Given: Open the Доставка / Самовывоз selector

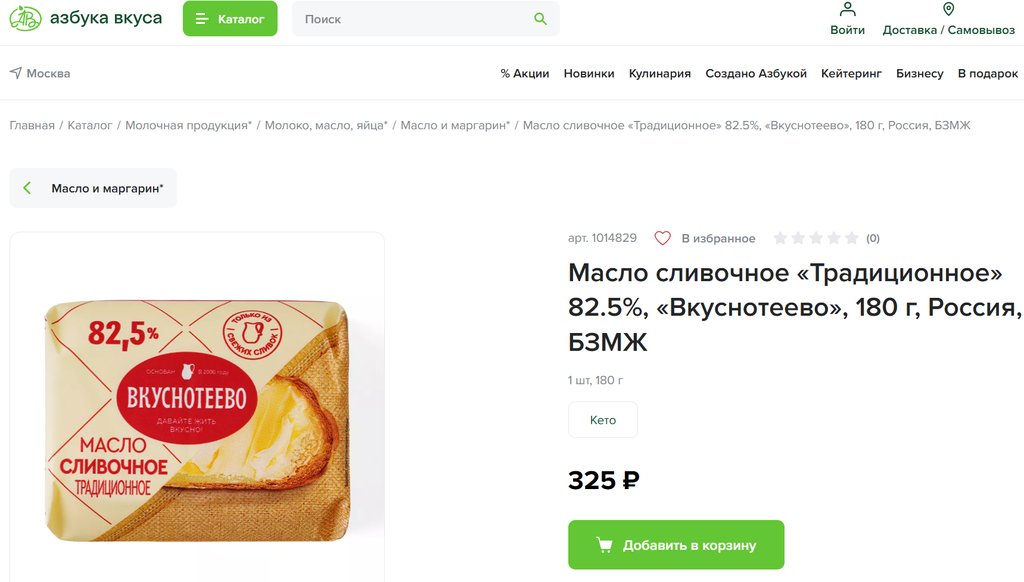Looking at the screenshot, I should tap(948, 30).
